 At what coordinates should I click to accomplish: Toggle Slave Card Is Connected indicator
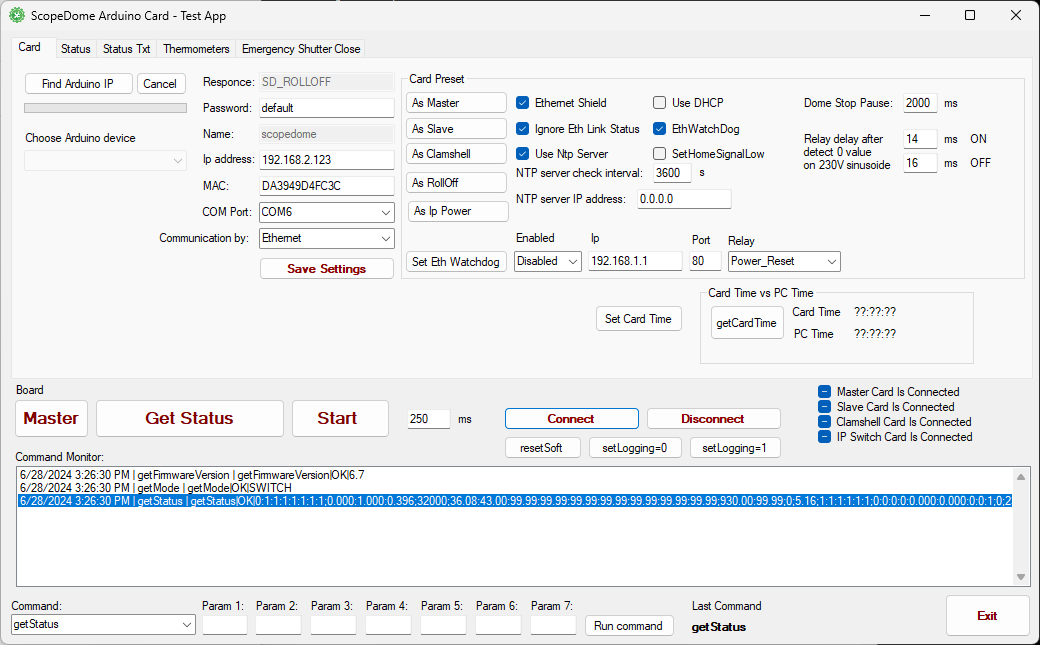point(824,407)
